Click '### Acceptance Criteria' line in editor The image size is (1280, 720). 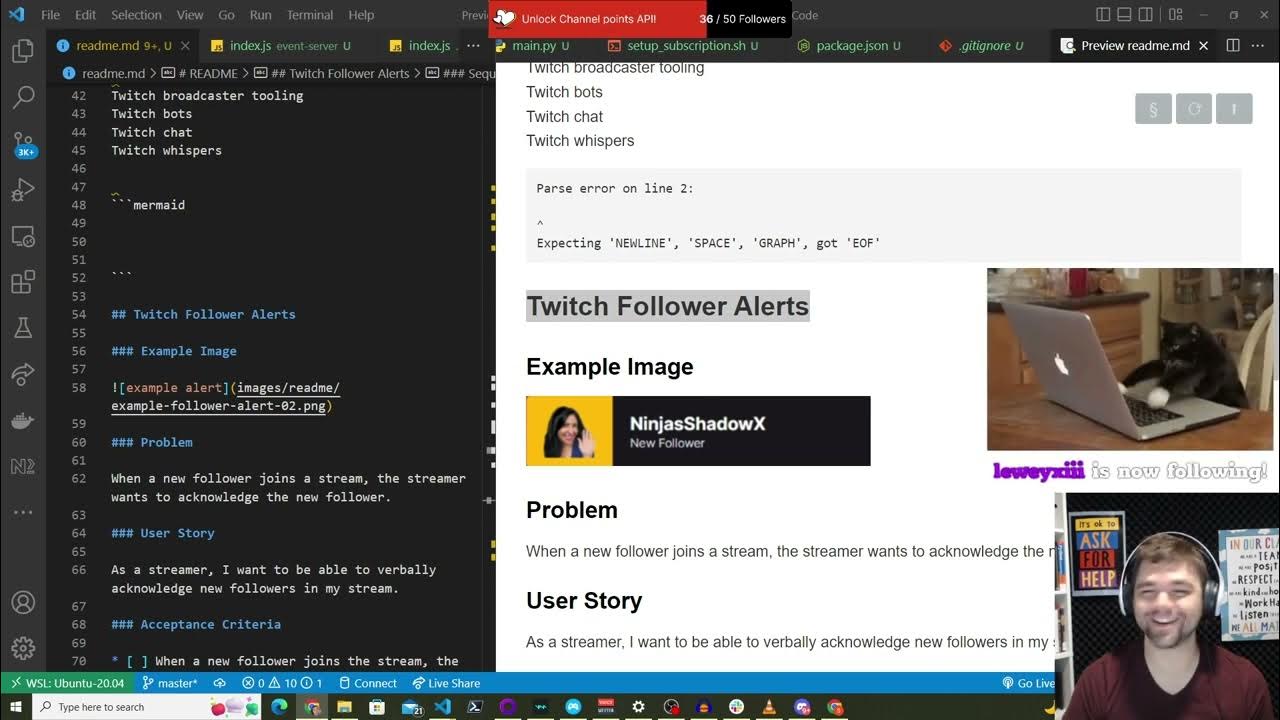coord(196,624)
